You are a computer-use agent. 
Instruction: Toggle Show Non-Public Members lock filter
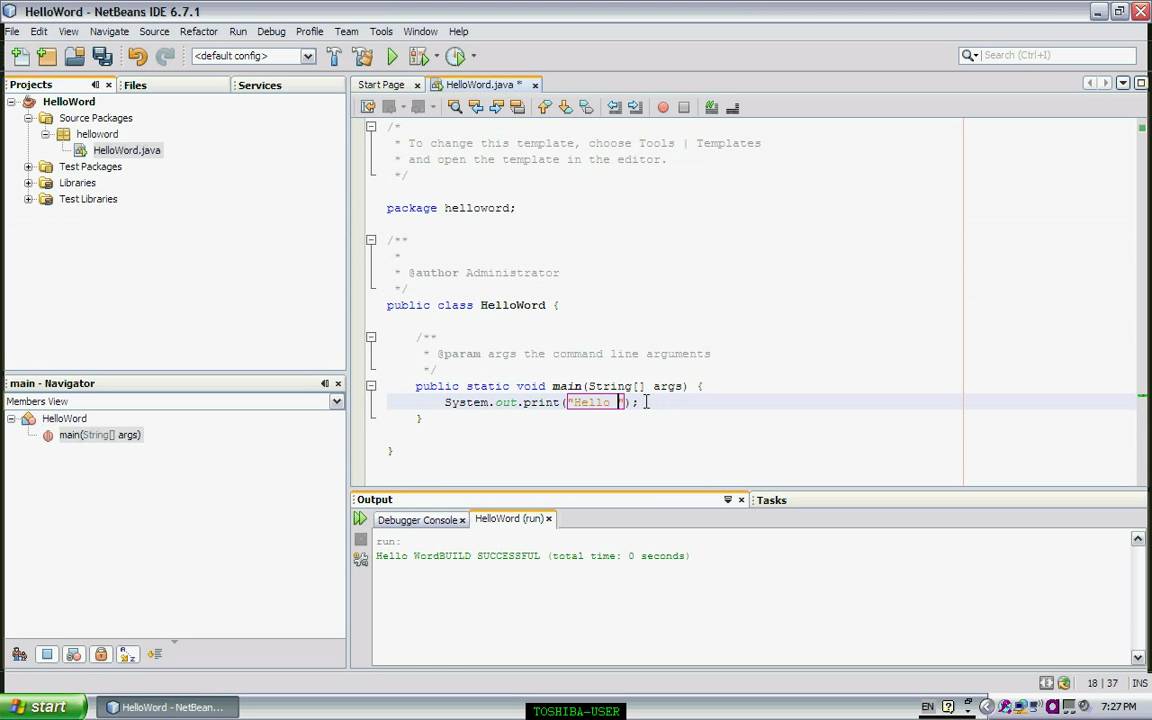101,654
